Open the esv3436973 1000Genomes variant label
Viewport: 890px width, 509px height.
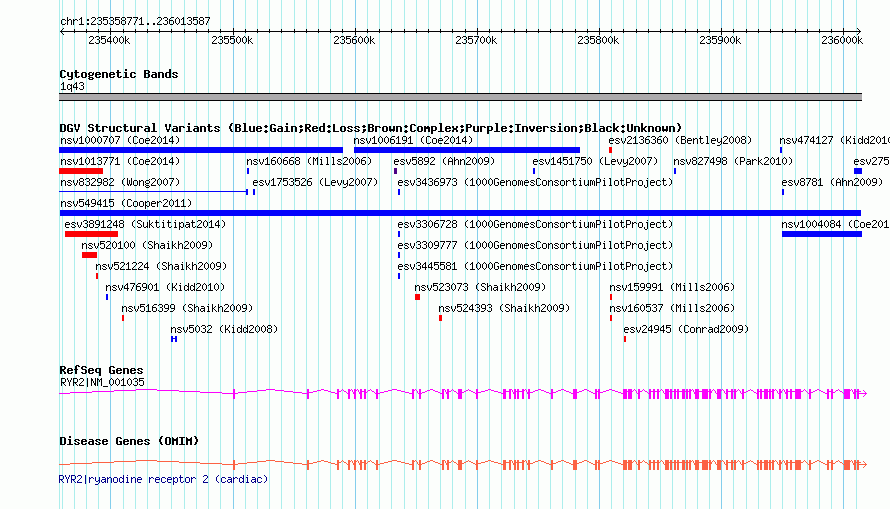[535, 182]
